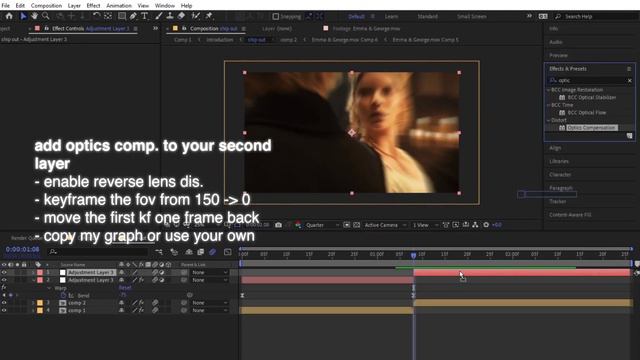Select the Hand tool
Viewport: 640px width, 360px height.
click(34, 16)
